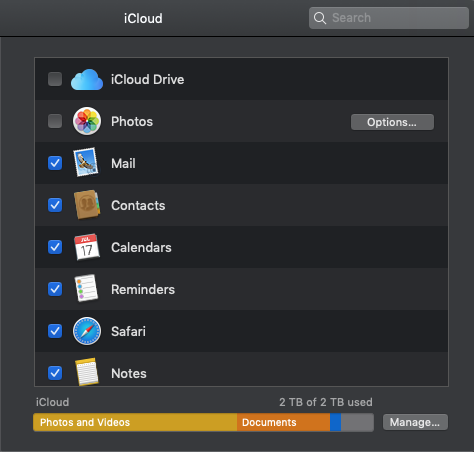The width and height of the screenshot is (474, 452).
Task: Select the Calendars label
Action: point(141,248)
